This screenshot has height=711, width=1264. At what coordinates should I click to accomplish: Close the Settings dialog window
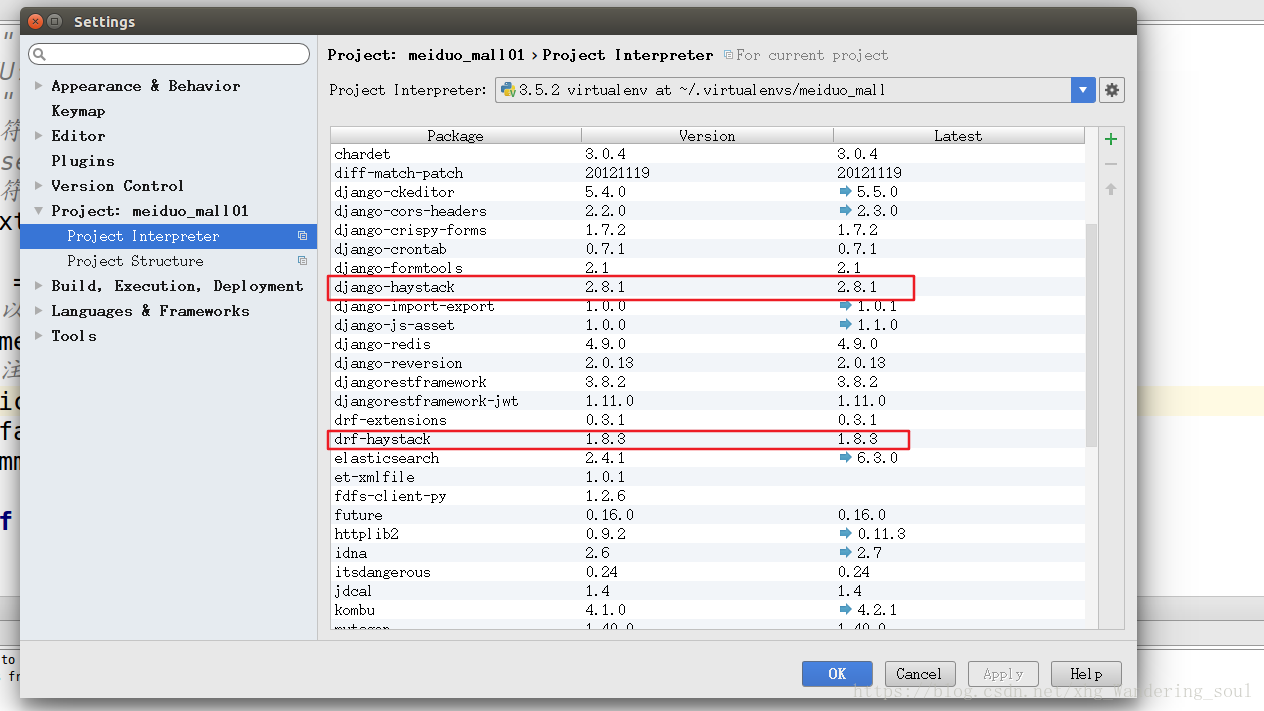(x=35, y=21)
